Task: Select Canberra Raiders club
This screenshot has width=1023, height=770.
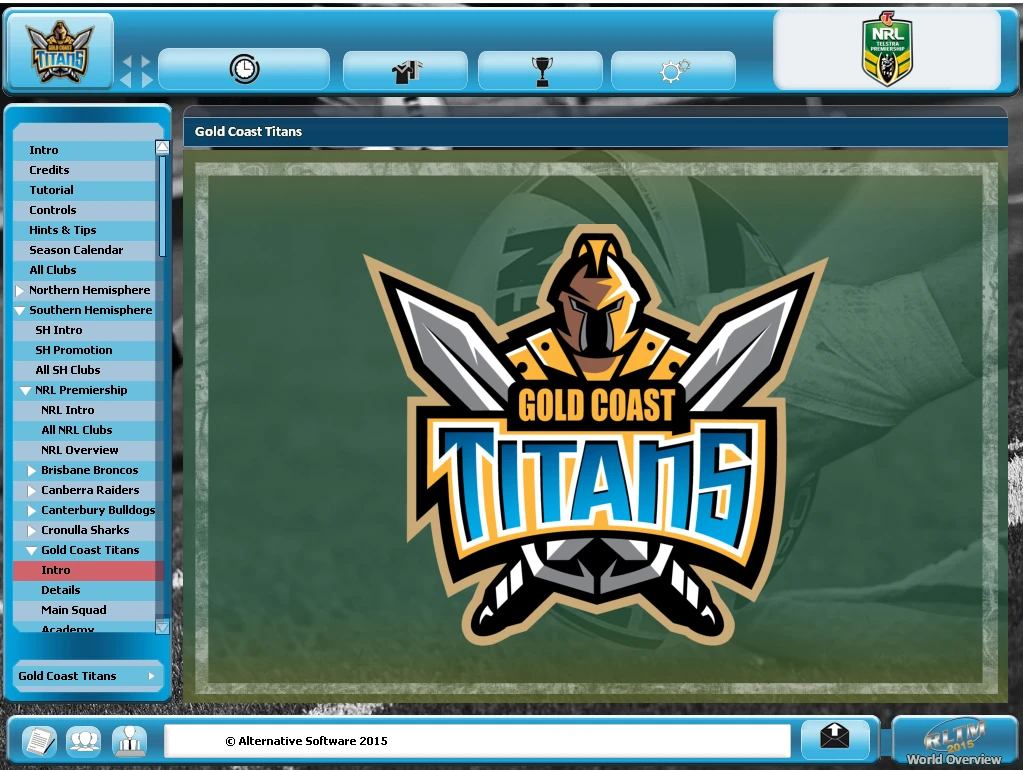Action: pyautogui.click(x=90, y=490)
